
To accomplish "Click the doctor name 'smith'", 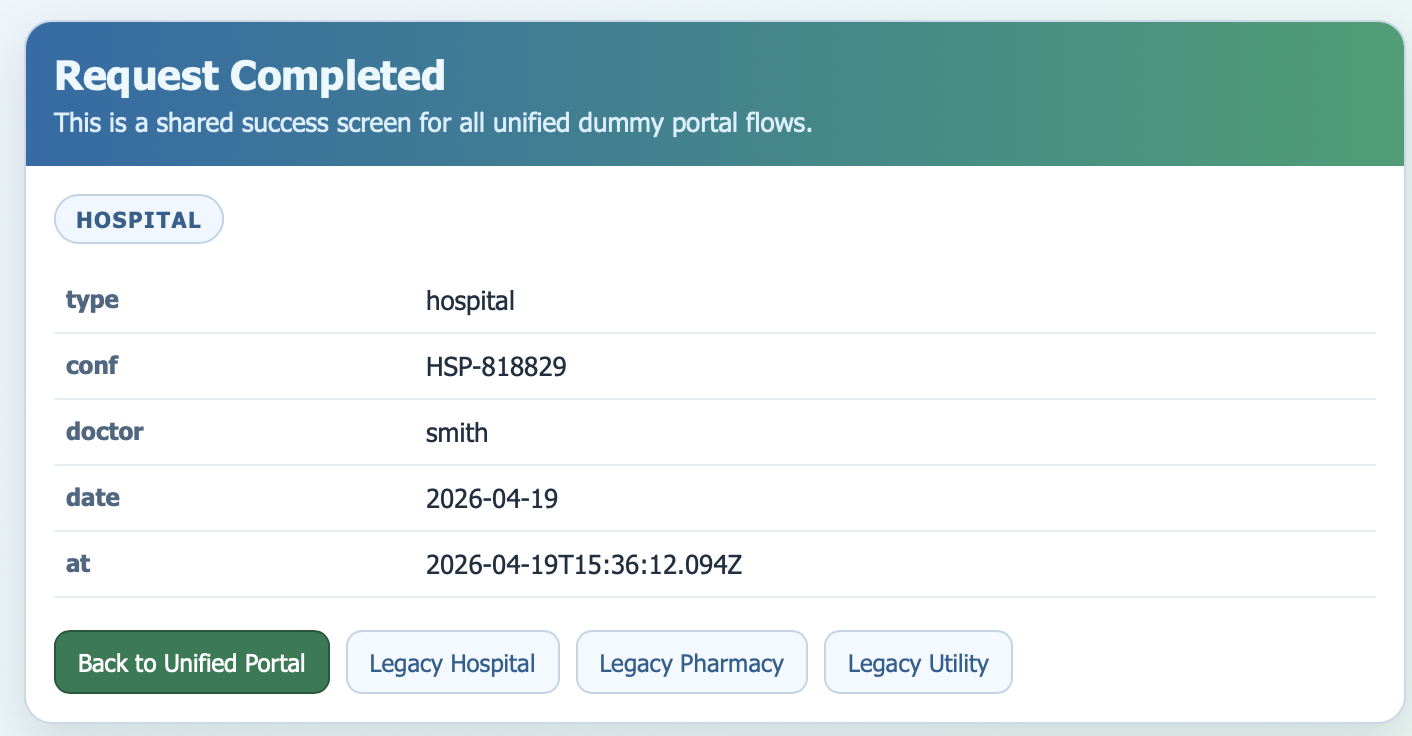I will (457, 433).
